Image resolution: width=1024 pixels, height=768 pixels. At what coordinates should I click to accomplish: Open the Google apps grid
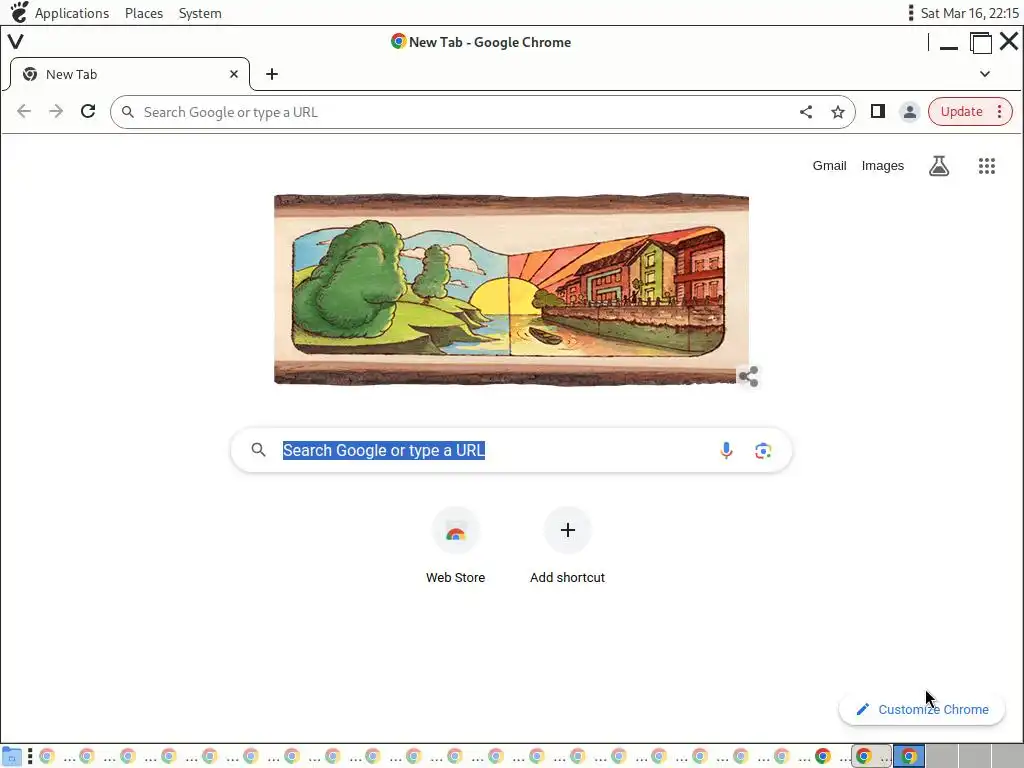click(987, 166)
